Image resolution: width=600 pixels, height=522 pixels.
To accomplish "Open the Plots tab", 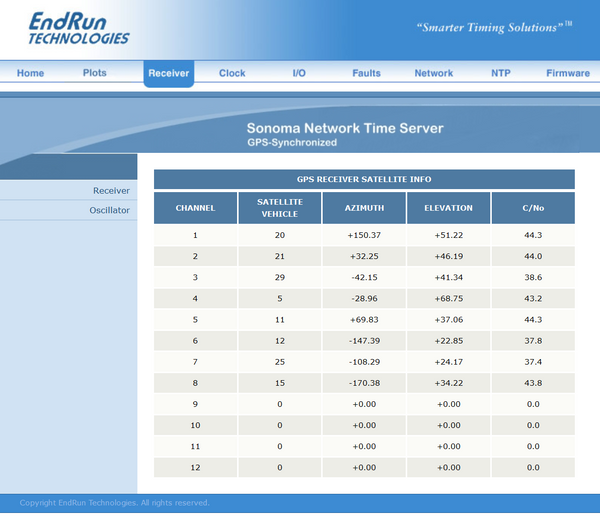I will click(x=95, y=73).
